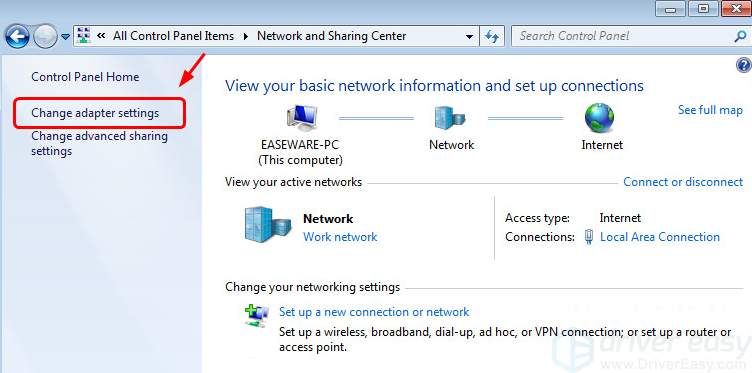Open Control Panel Home link
The width and height of the screenshot is (752, 373).
(x=85, y=77)
